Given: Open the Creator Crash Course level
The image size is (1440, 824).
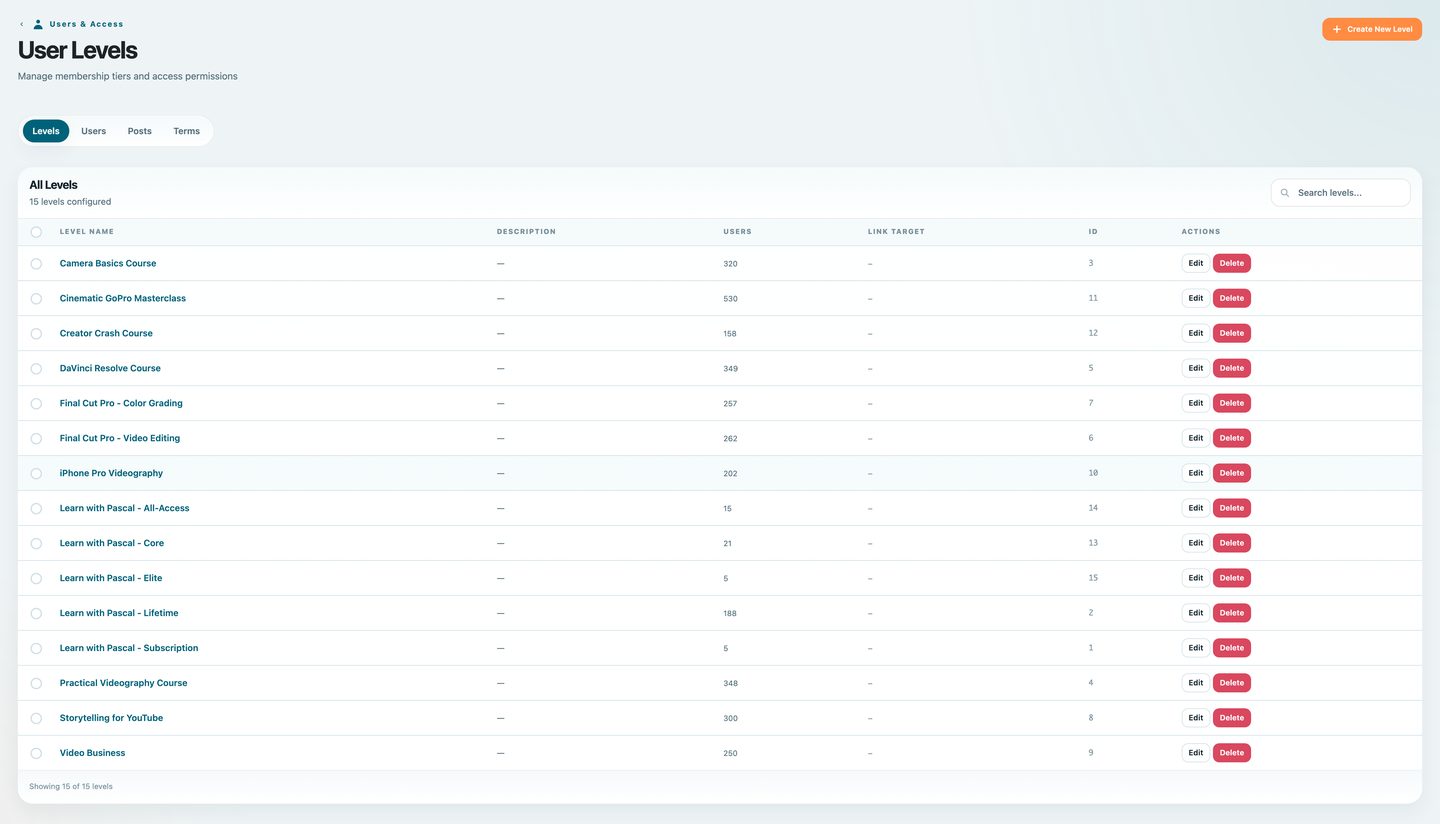Looking at the screenshot, I should [x=106, y=333].
